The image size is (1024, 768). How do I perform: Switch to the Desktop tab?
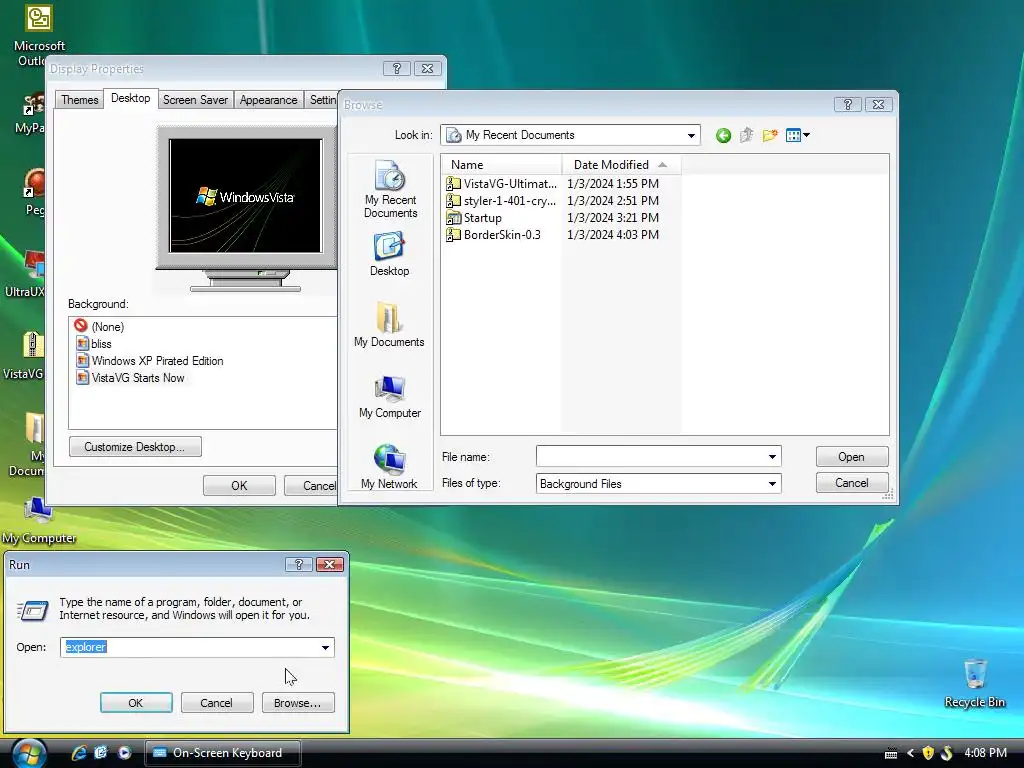pos(131,98)
